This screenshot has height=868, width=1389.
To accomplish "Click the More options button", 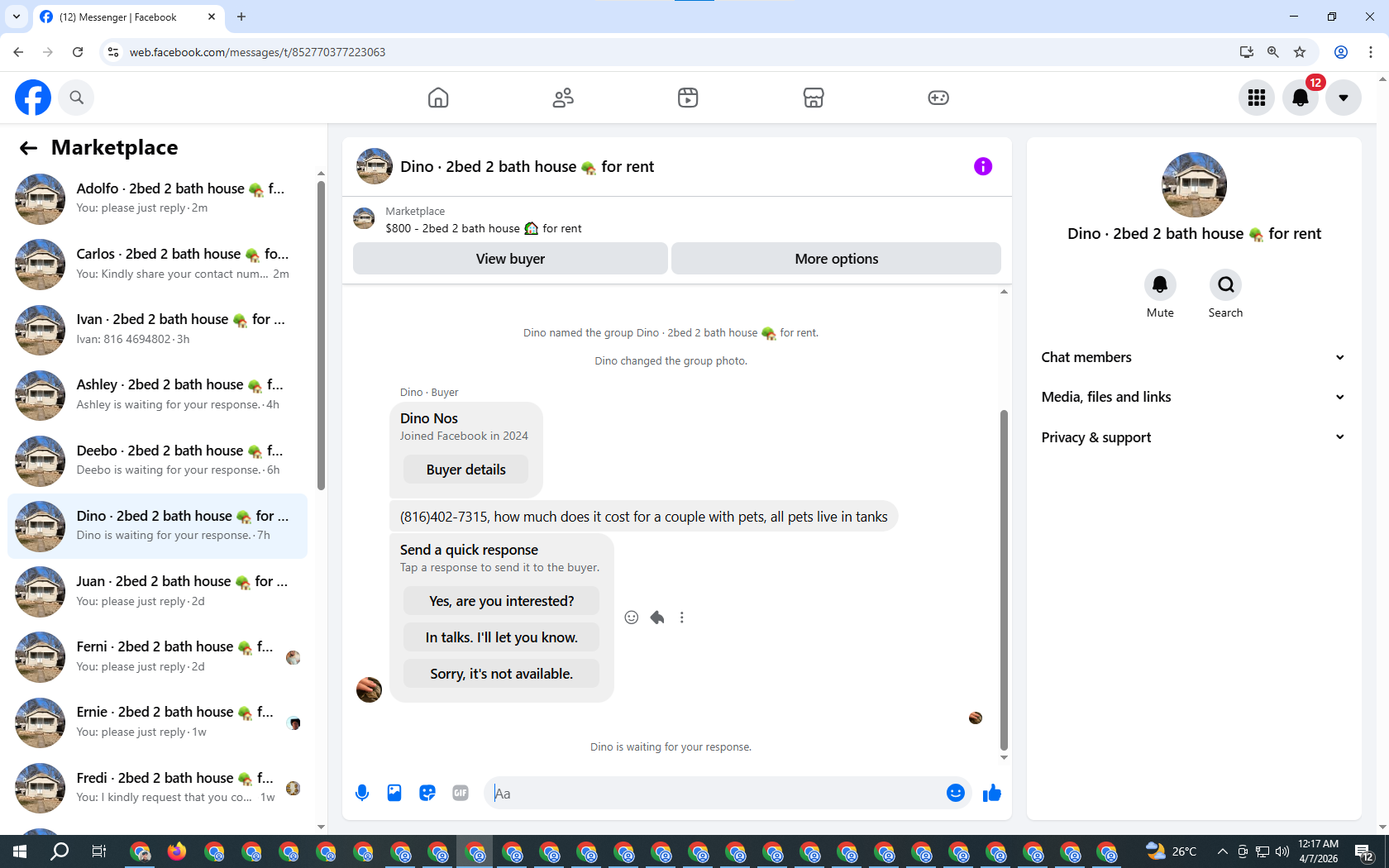I will click(x=837, y=259).
